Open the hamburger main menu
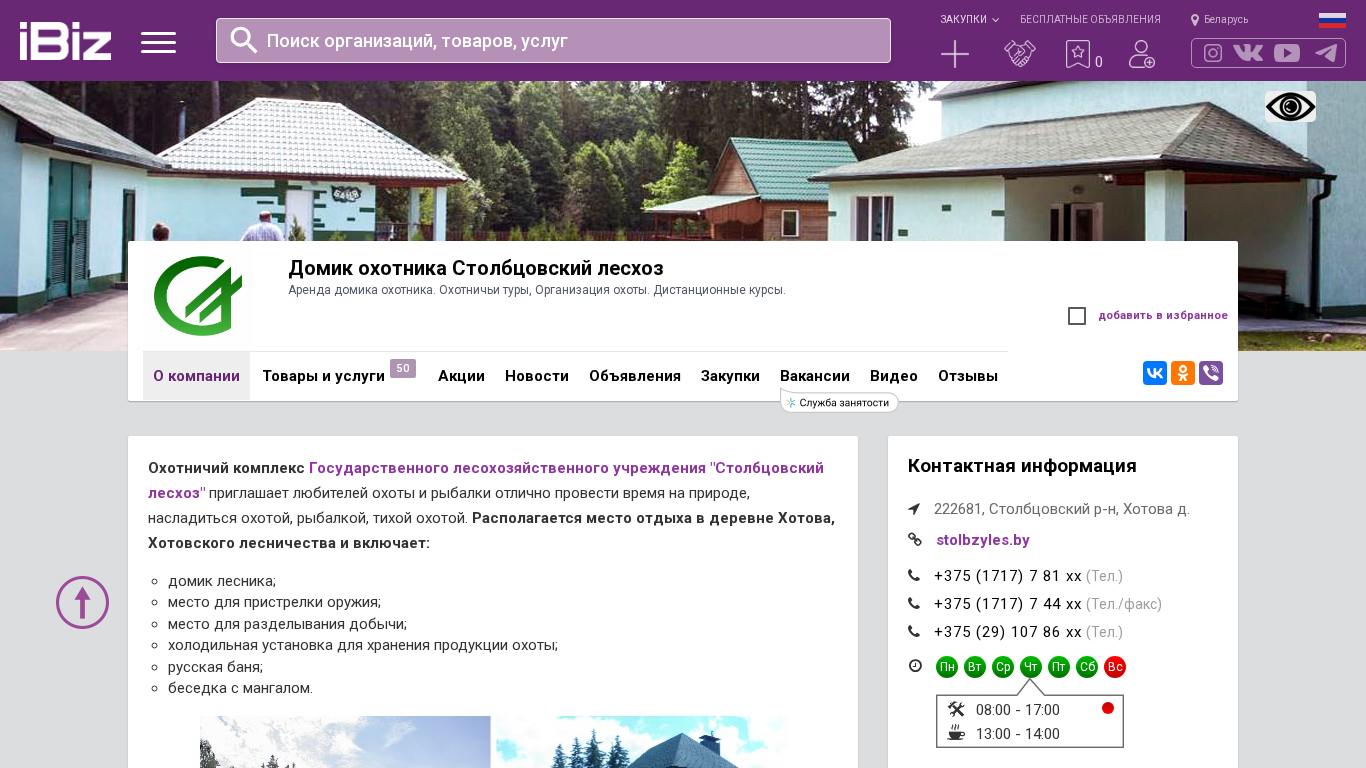The image size is (1366, 768). [158, 42]
